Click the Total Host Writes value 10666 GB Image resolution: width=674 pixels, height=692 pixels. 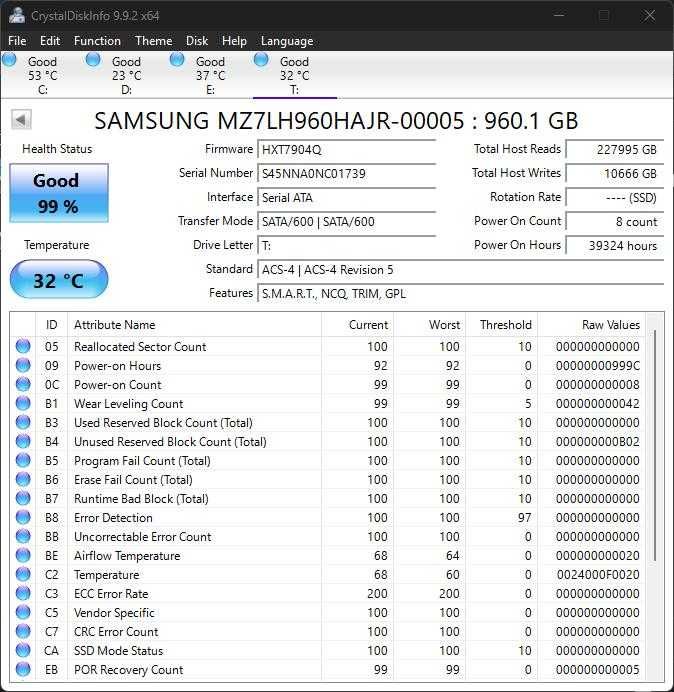[x=615, y=173]
